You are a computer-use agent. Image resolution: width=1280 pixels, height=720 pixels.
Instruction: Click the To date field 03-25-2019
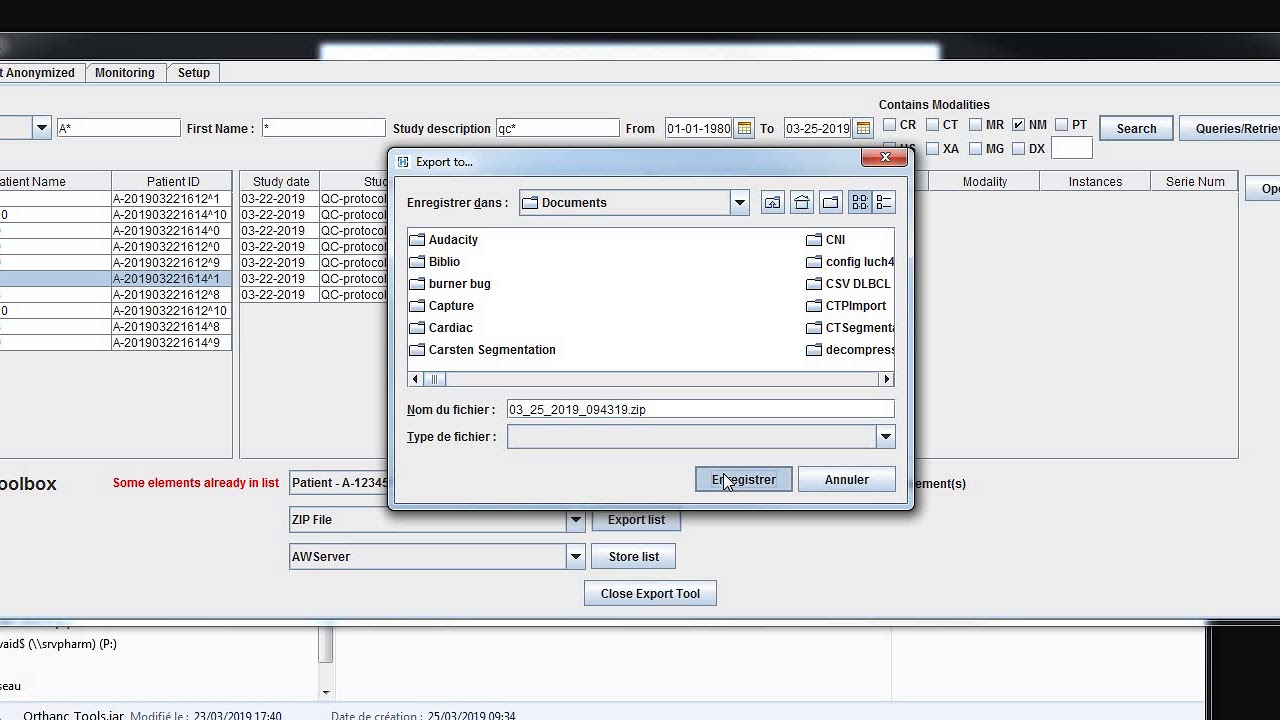click(818, 128)
